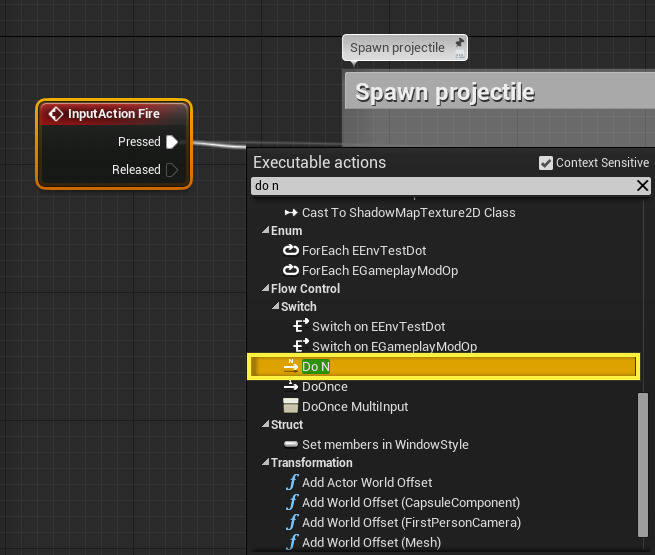Click the Pressed execution output pin

[x=172, y=142]
